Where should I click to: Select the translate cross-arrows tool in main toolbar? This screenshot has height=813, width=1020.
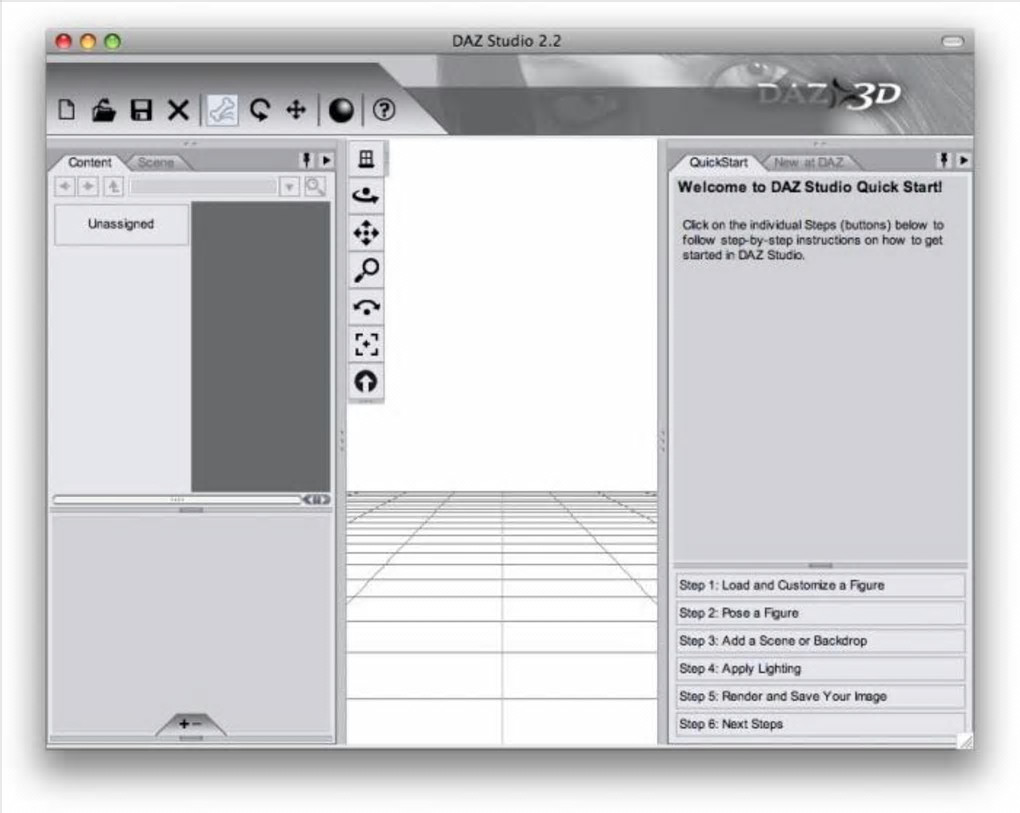tap(296, 109)
